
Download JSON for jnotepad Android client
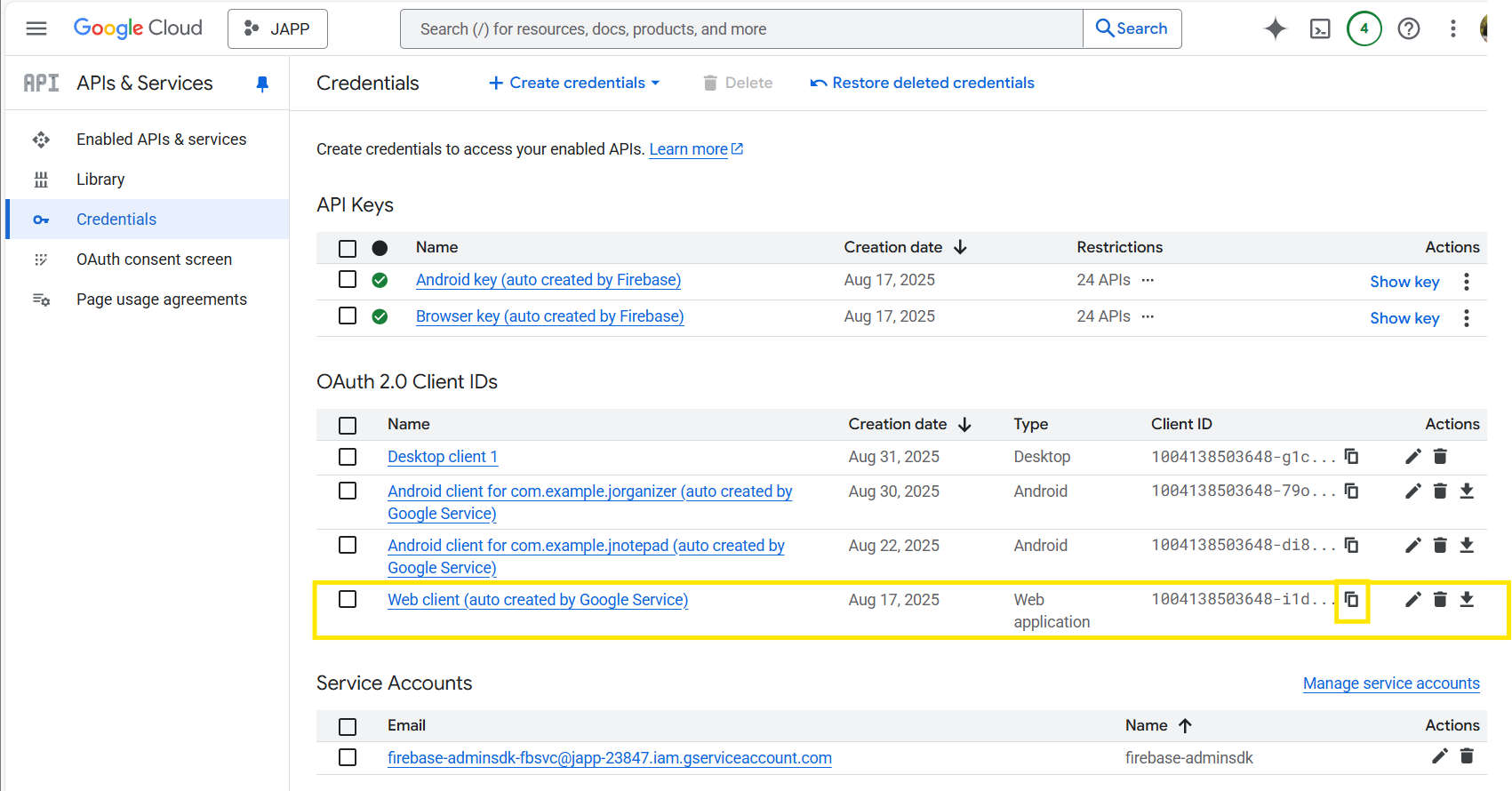pyautogui.click(x=1467, y=546)
